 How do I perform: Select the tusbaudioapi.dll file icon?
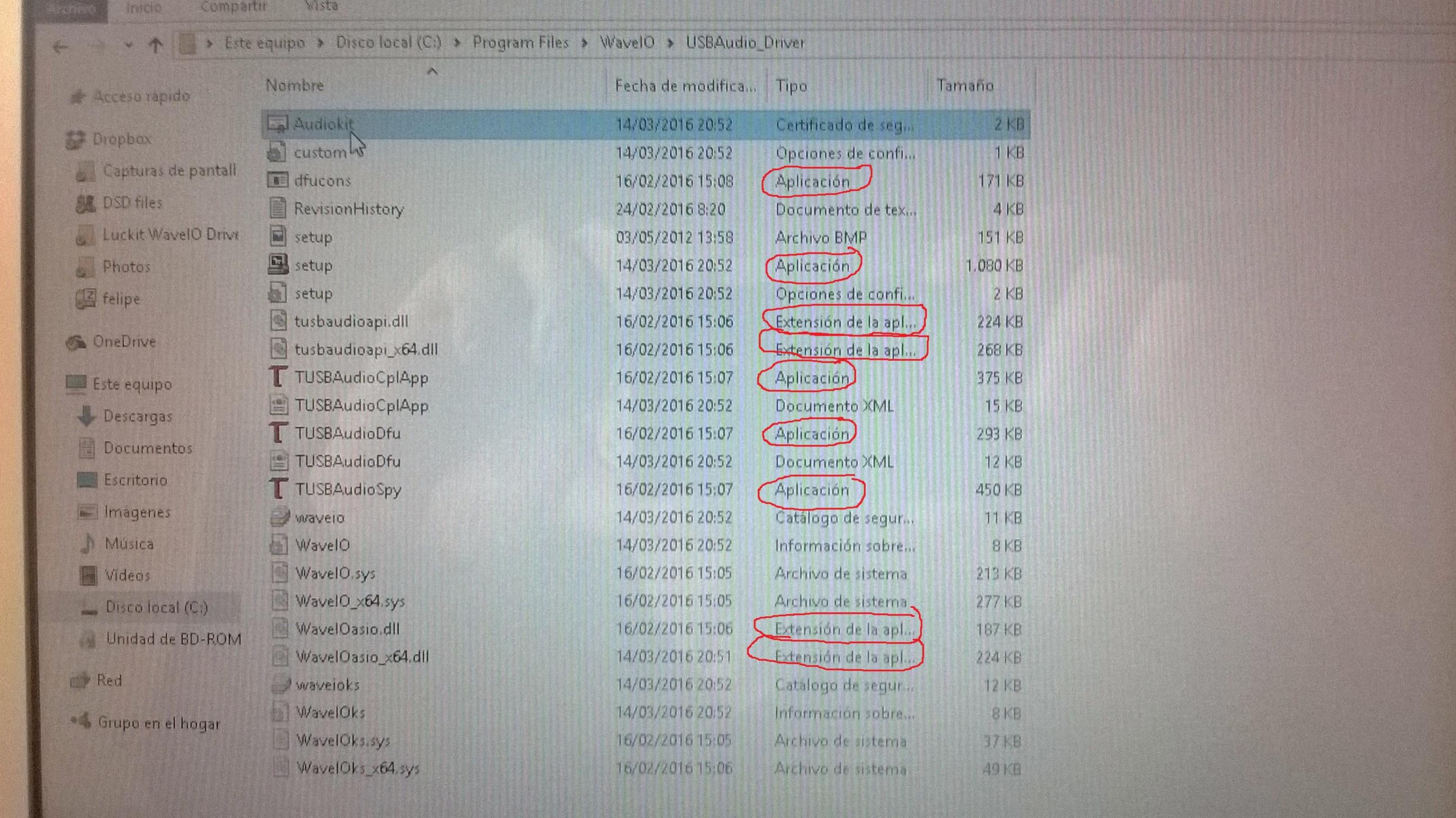tap(278, 320)
